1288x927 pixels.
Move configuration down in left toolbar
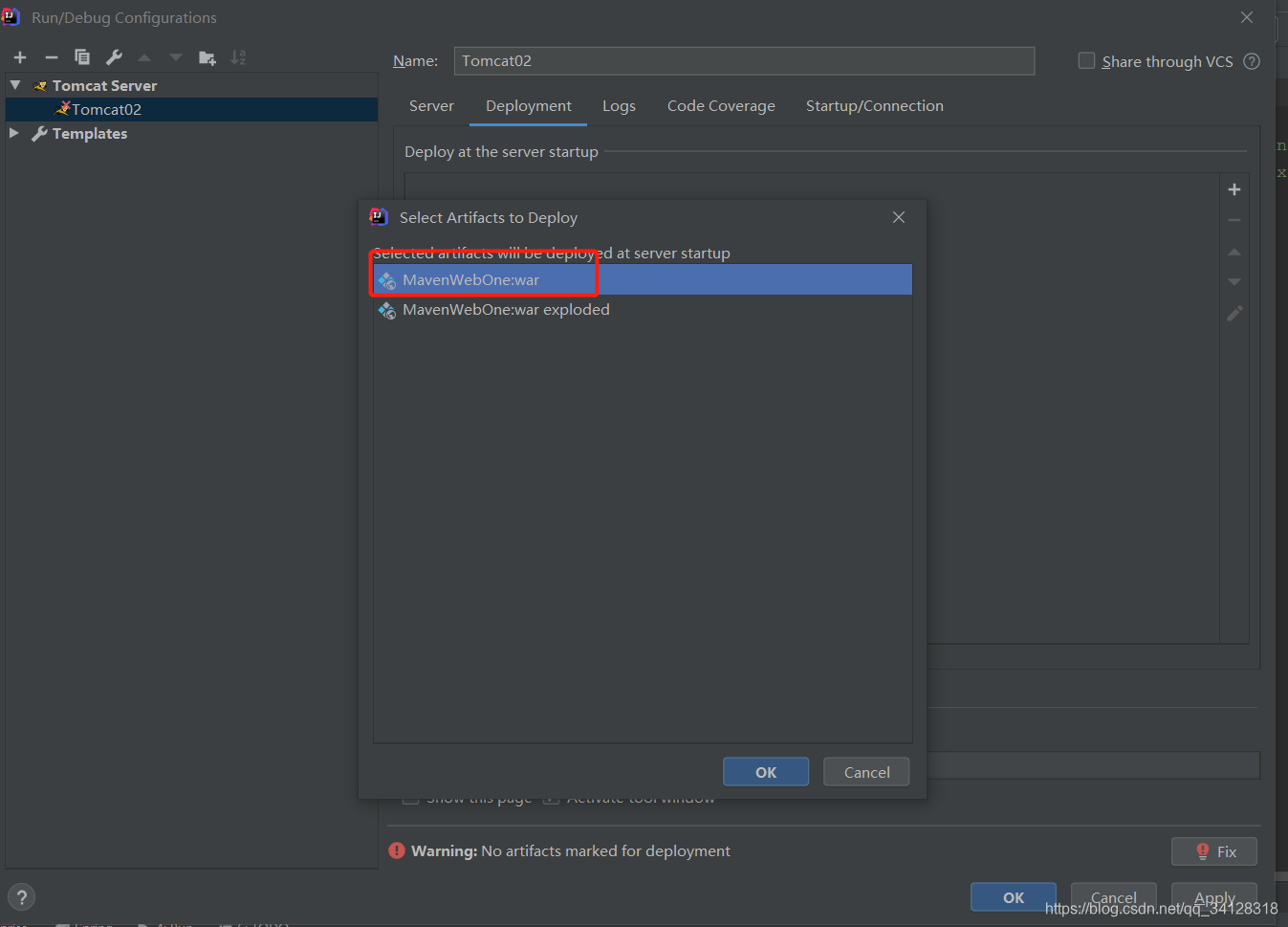pyautogui.click(x=176, y=57)
